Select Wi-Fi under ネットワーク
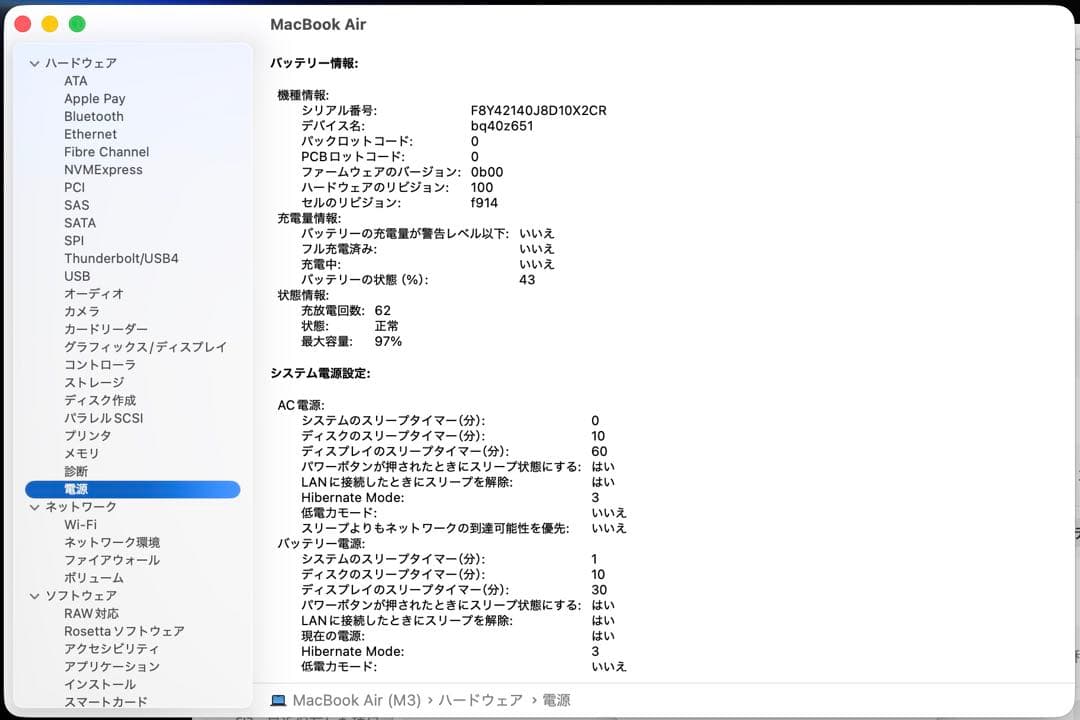 click(80, 525)
